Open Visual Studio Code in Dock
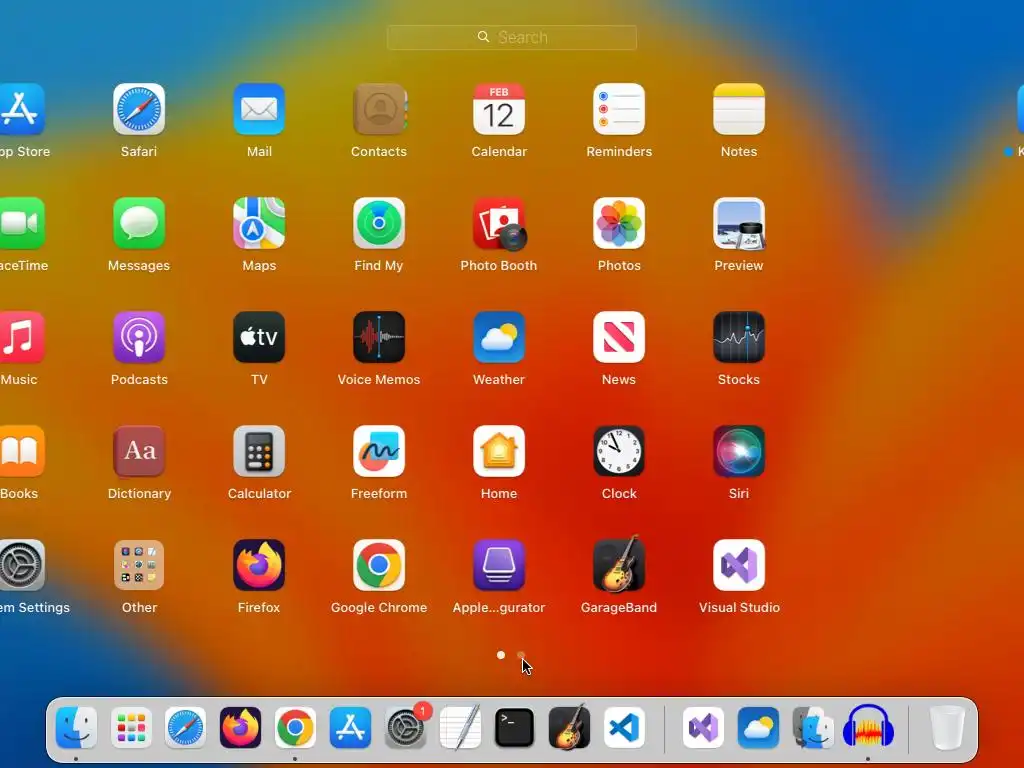 click(624, 728)
